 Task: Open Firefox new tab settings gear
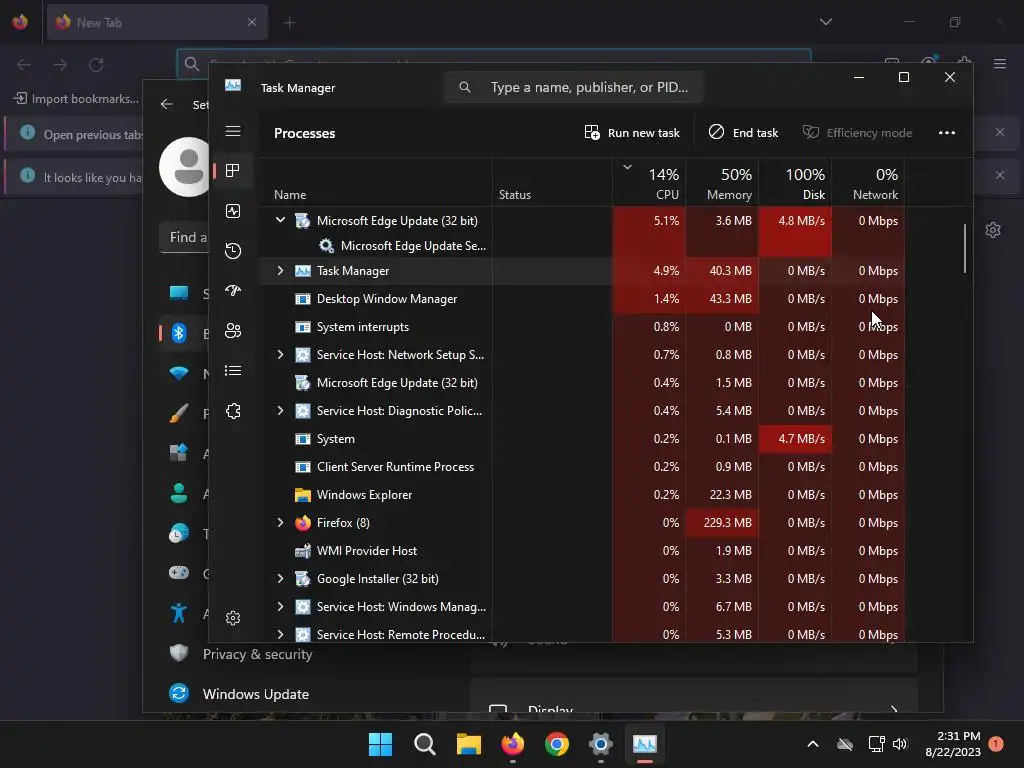point(993,230)
